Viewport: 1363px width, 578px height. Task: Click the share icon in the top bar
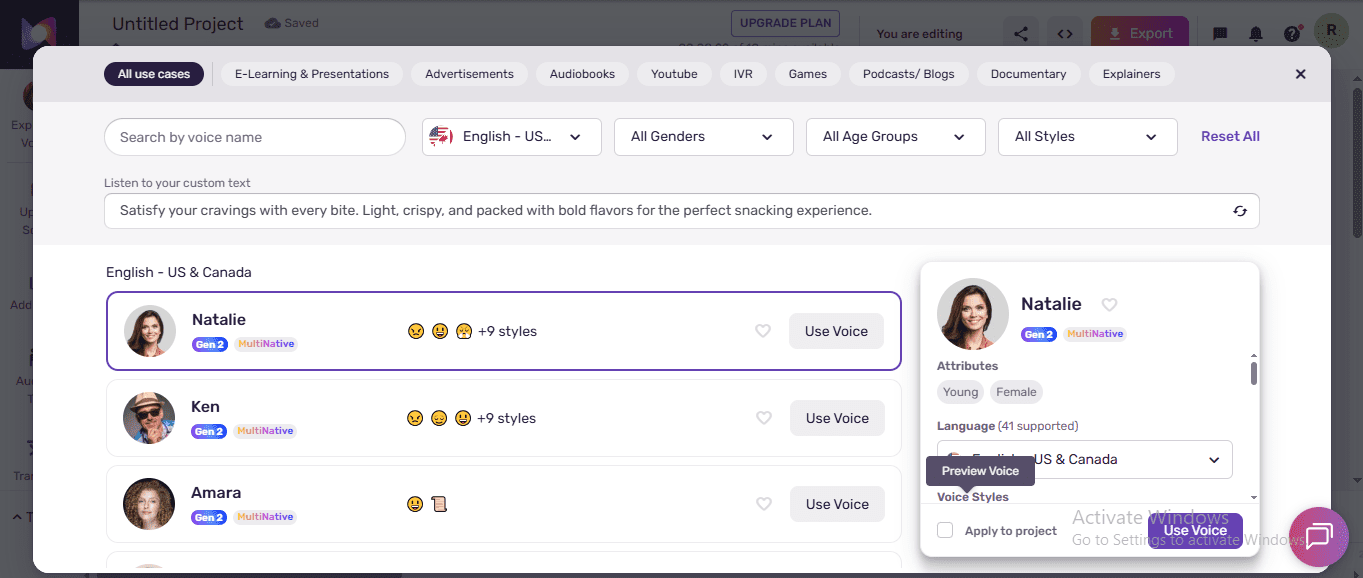point(1021,33)
